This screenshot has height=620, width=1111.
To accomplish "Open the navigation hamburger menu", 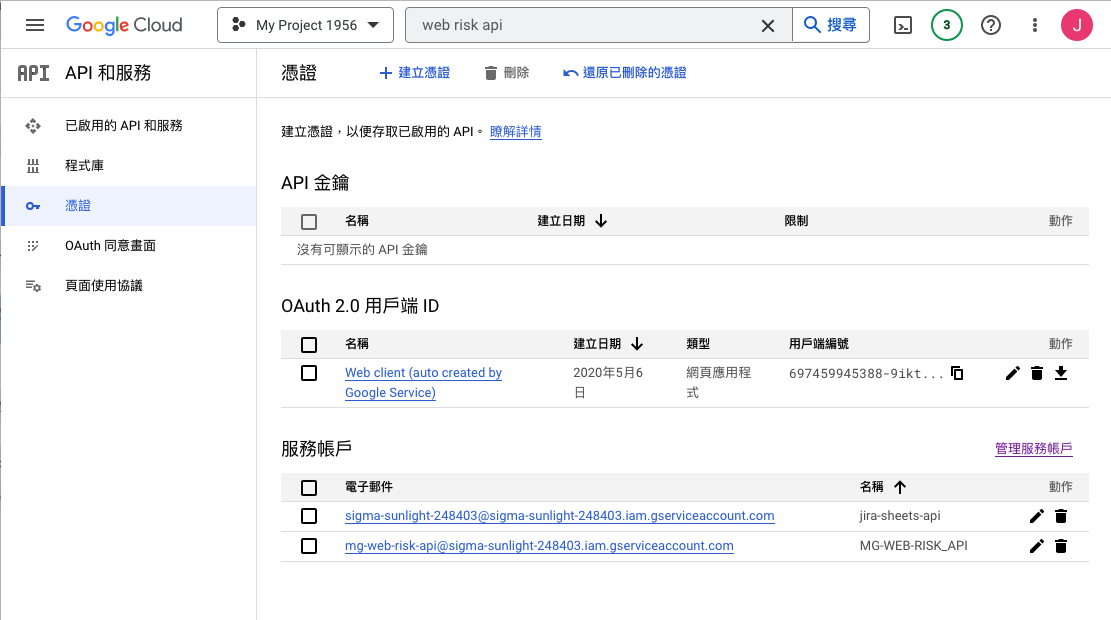I will coord(34,24).
